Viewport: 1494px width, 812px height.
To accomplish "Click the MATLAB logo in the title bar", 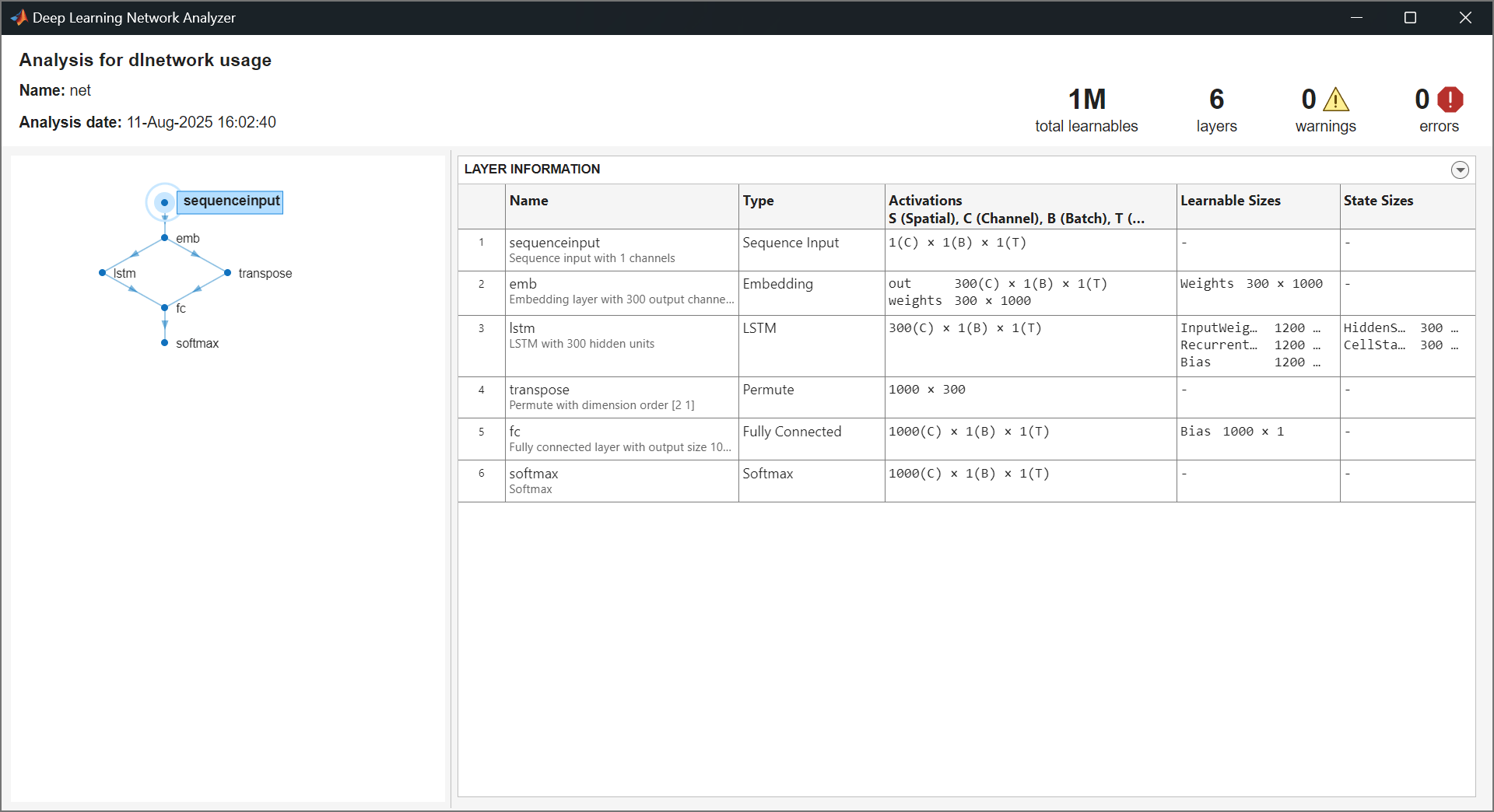I will point(19,17).
